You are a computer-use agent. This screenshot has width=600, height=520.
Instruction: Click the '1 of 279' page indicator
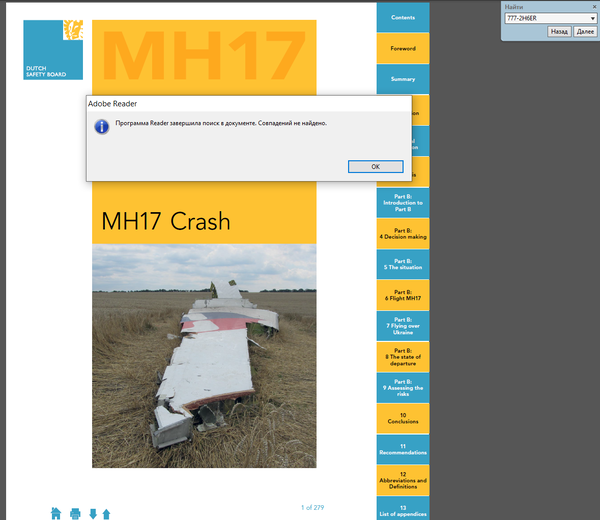coord(312,507)
